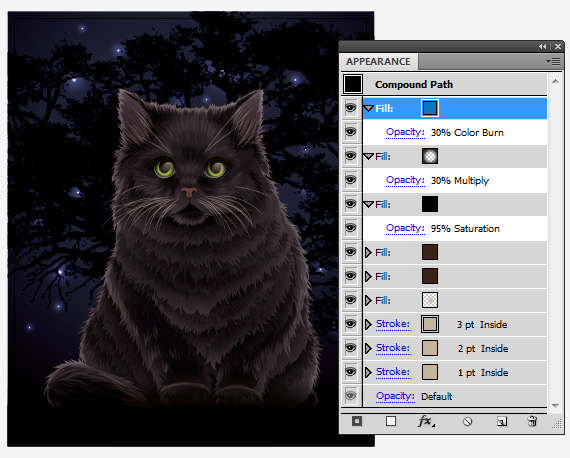Click the '2 pt Inside' stroke weight text
Viewport: 570px width, 458px height.
[483, 349]
